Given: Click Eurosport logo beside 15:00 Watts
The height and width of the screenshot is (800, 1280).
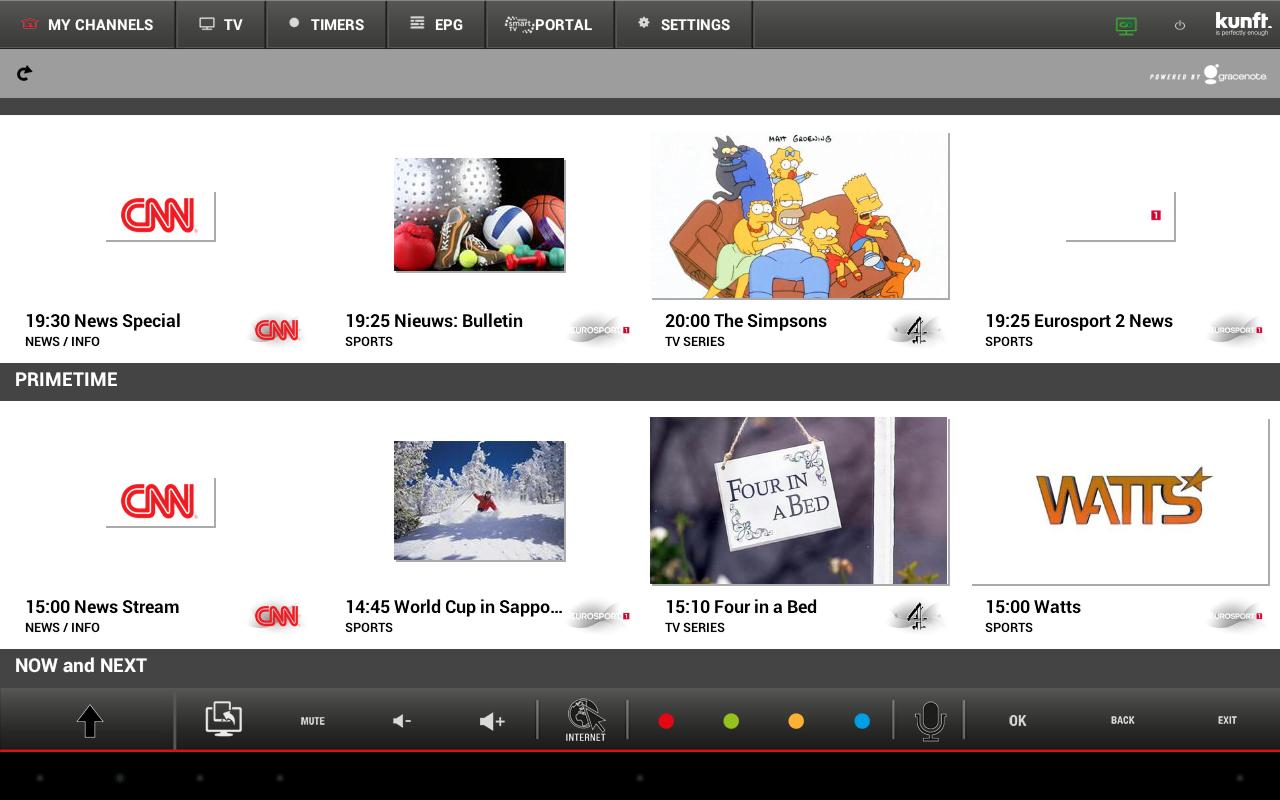Looking at the screenshot, I should [1236, 616].
